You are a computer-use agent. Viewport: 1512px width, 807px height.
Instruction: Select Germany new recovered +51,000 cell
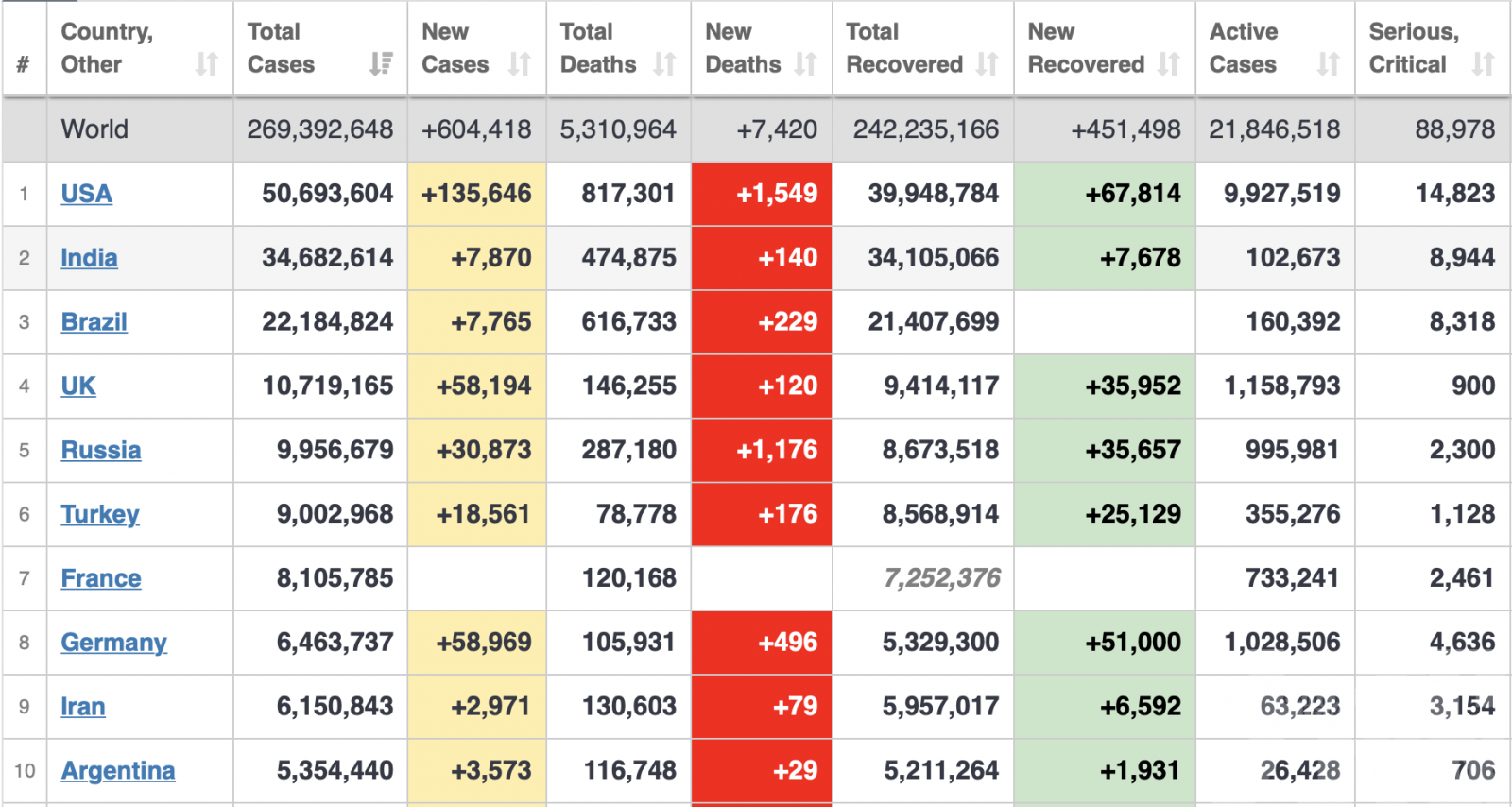pyautogui.click(x=1105, y=643)
